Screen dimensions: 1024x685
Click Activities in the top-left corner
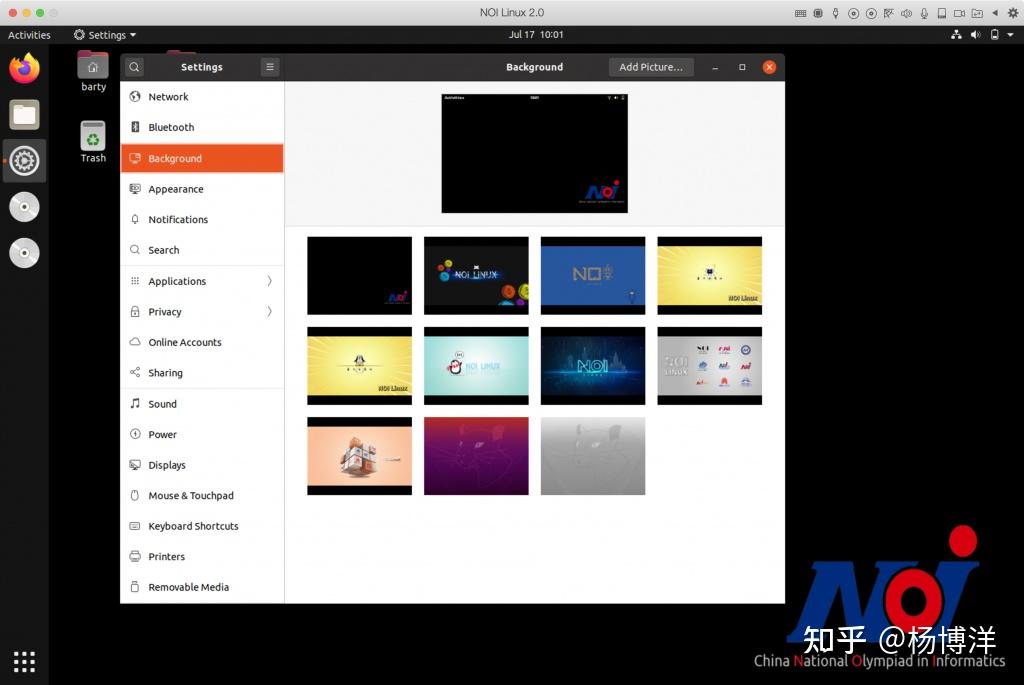(x=29, y=34)
